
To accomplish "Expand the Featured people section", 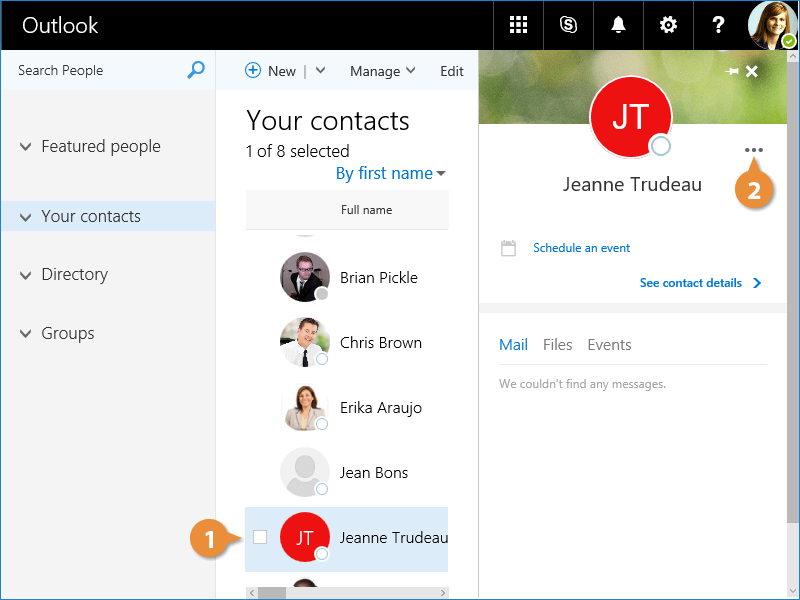I will pos(26,147).
